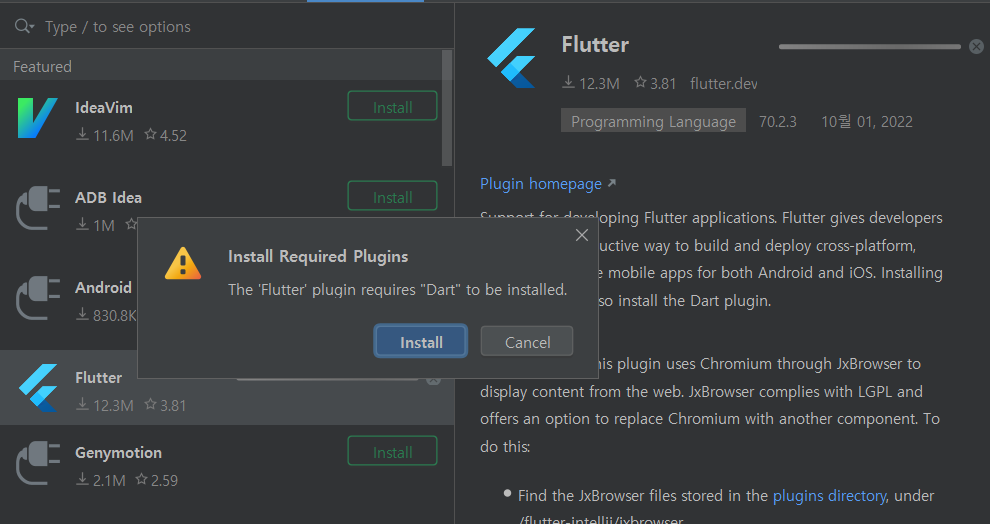Image resolution: width=990 pixels, height=524 pixels.
Task: Click the Genymotion plug icon
Action: click(37, 463)
